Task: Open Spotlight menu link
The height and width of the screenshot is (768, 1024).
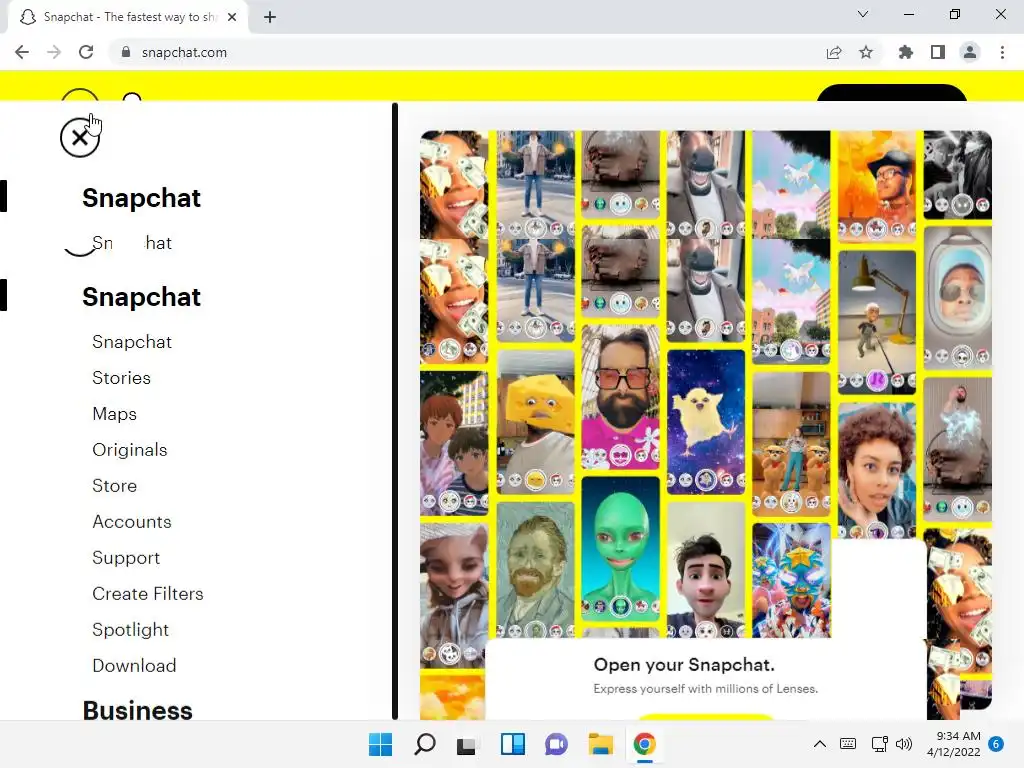Action: click(x=131, y=630)
